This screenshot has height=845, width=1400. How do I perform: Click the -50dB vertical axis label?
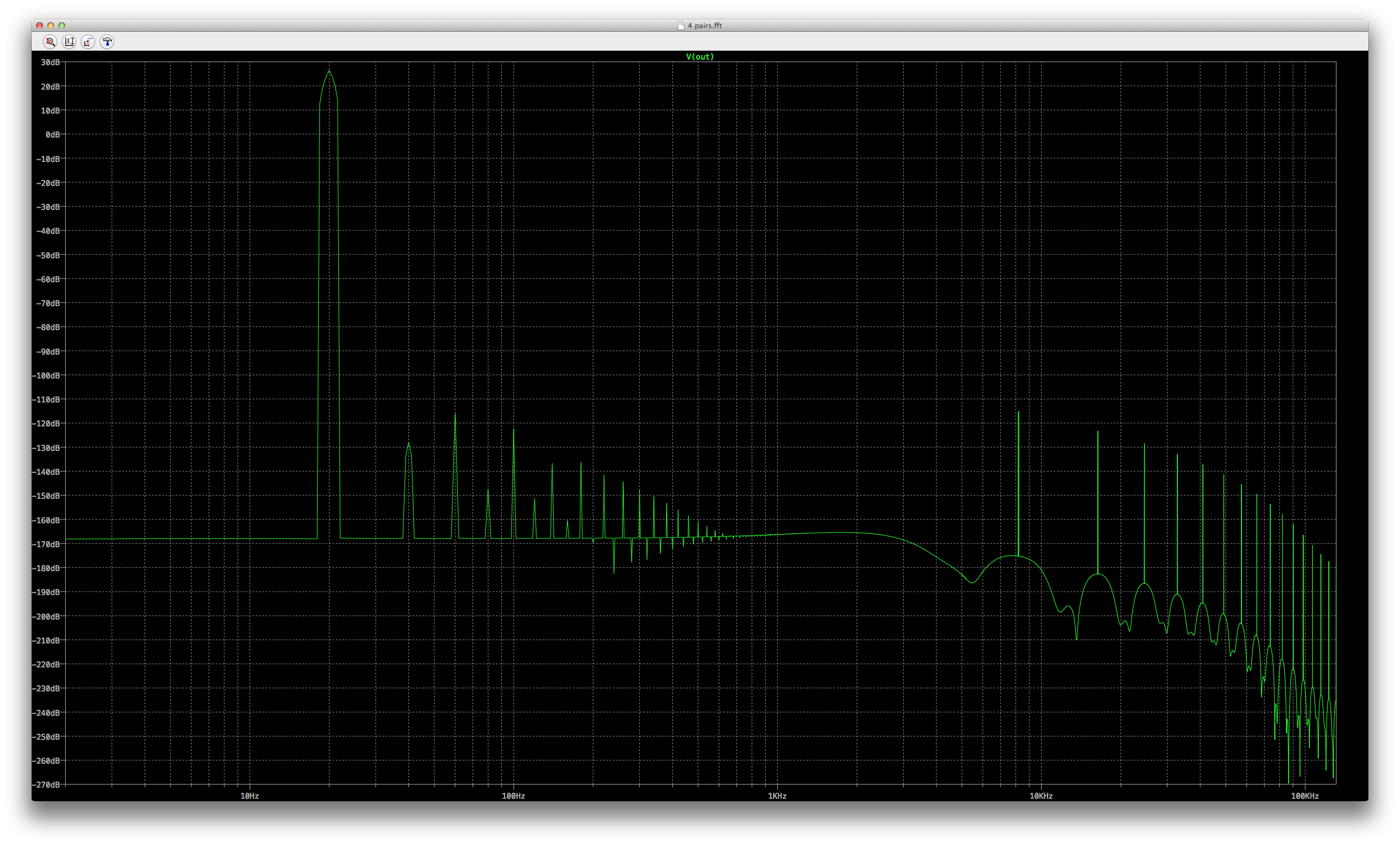(x=48, y=255)
